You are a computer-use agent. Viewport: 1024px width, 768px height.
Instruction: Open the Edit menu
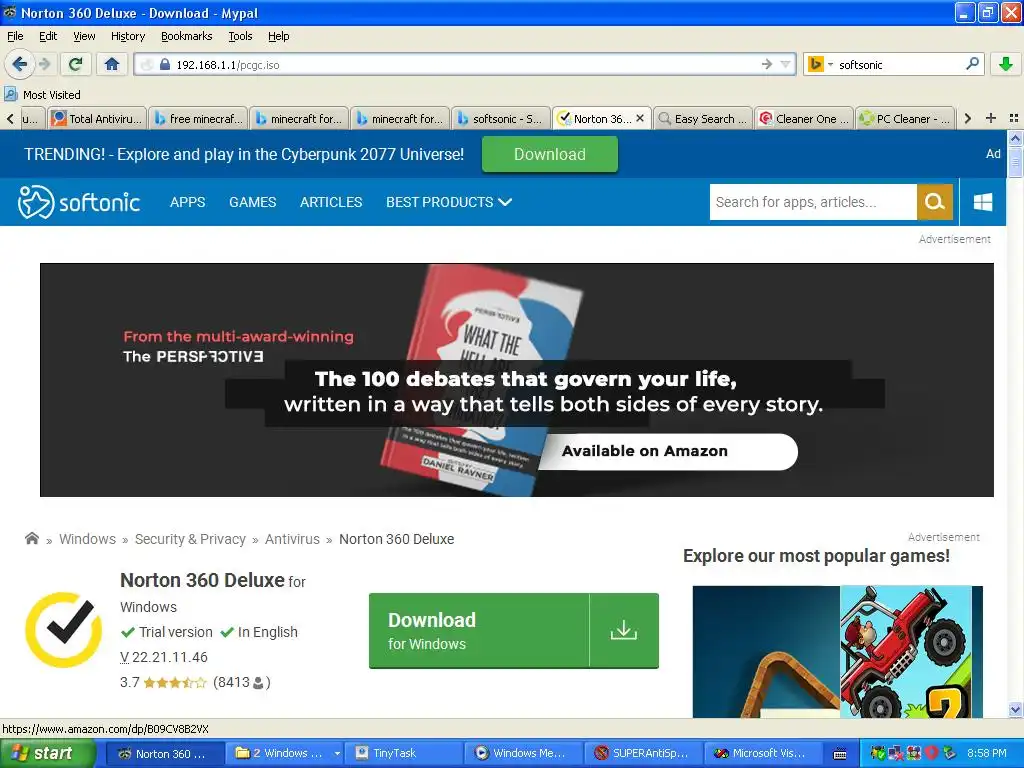[48, 36]
